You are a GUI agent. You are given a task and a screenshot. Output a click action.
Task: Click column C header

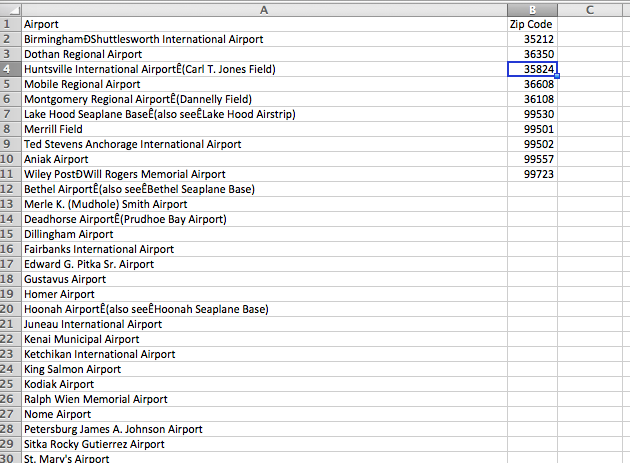(590, 8)
